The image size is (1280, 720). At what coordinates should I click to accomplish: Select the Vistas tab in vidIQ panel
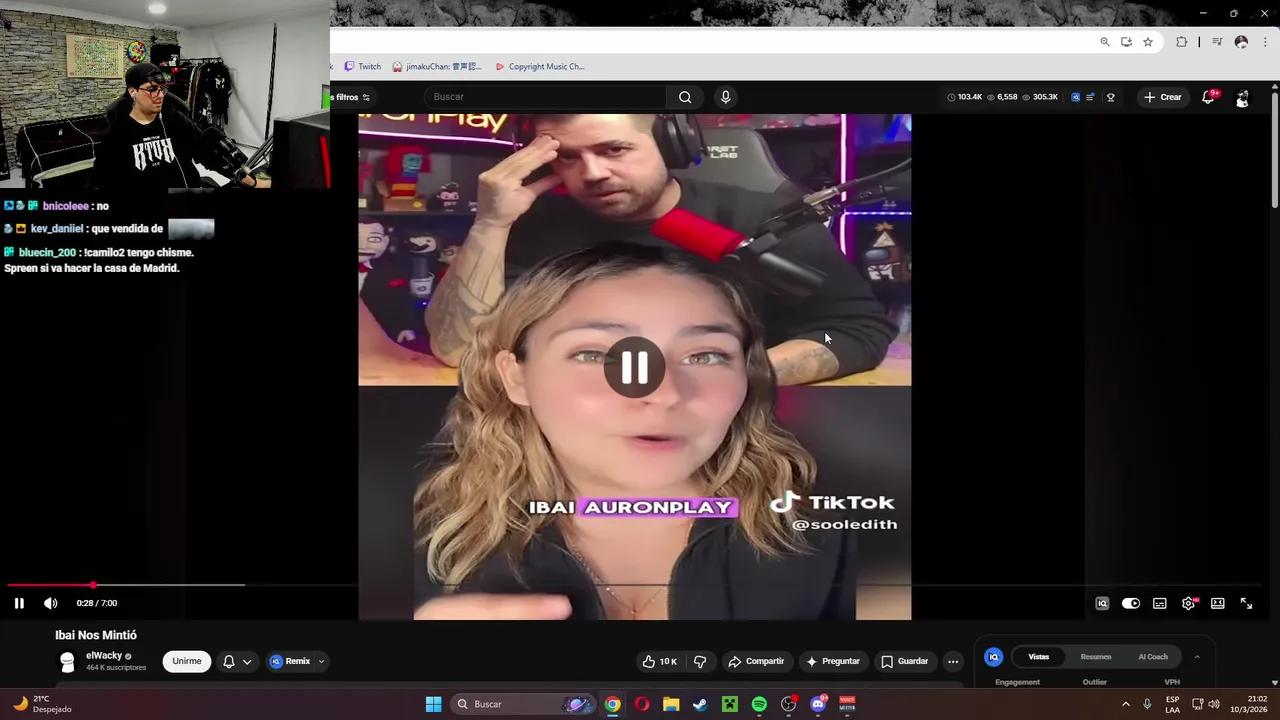(1039, 657)
